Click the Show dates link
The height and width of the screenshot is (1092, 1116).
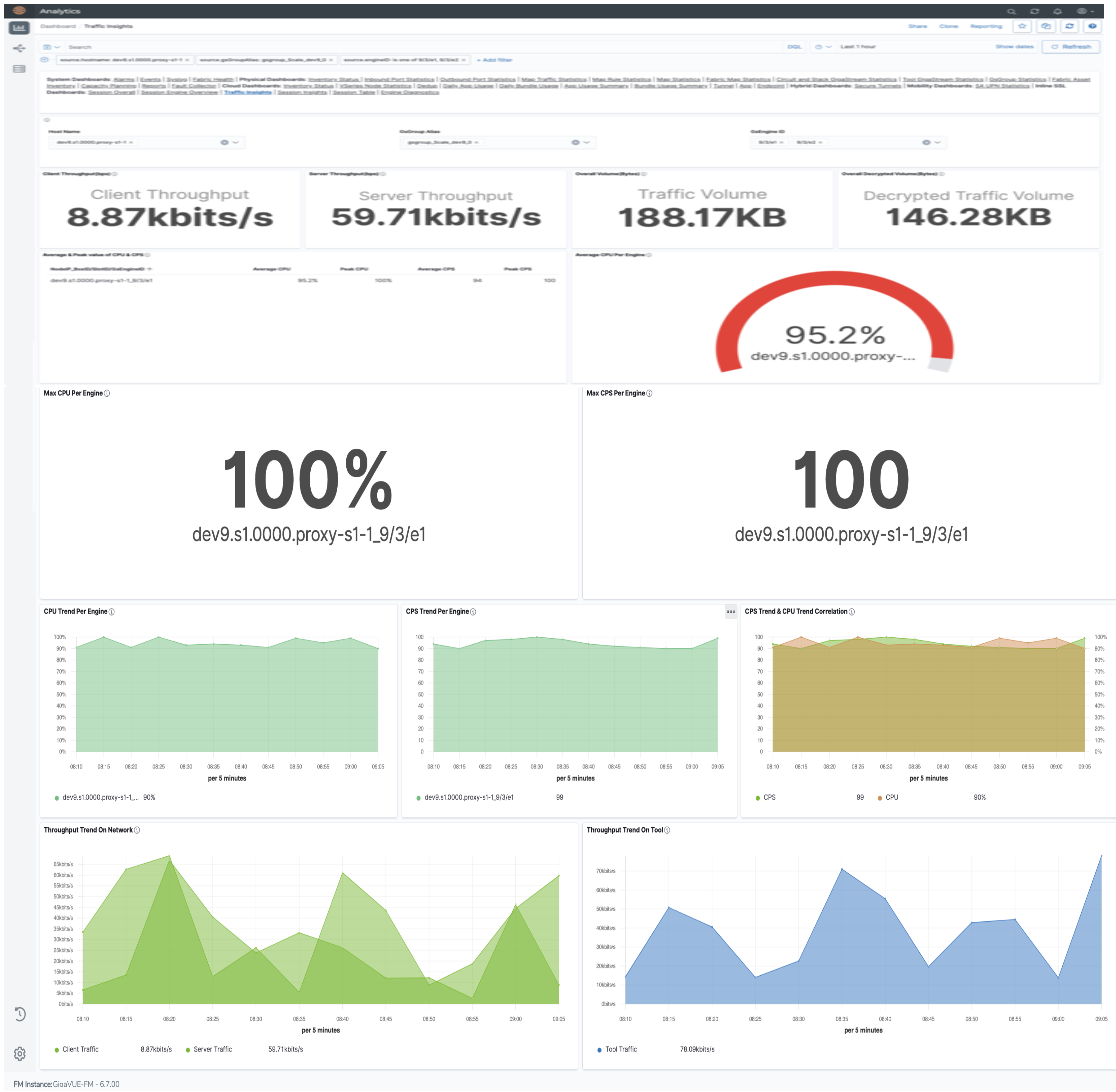[1014, 47]
